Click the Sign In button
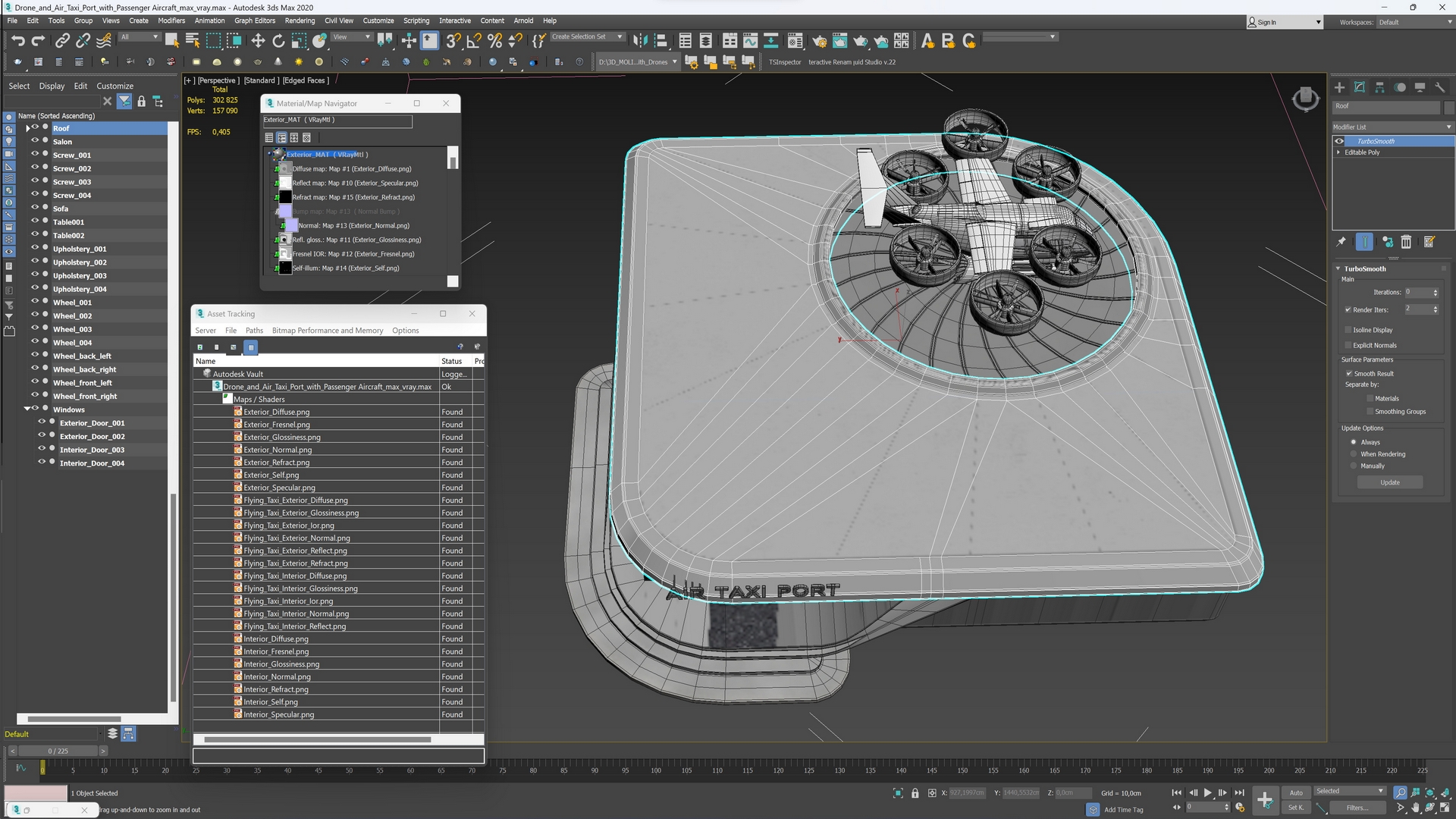Screen dimensions: 1456x819 tap(1285, 22)
